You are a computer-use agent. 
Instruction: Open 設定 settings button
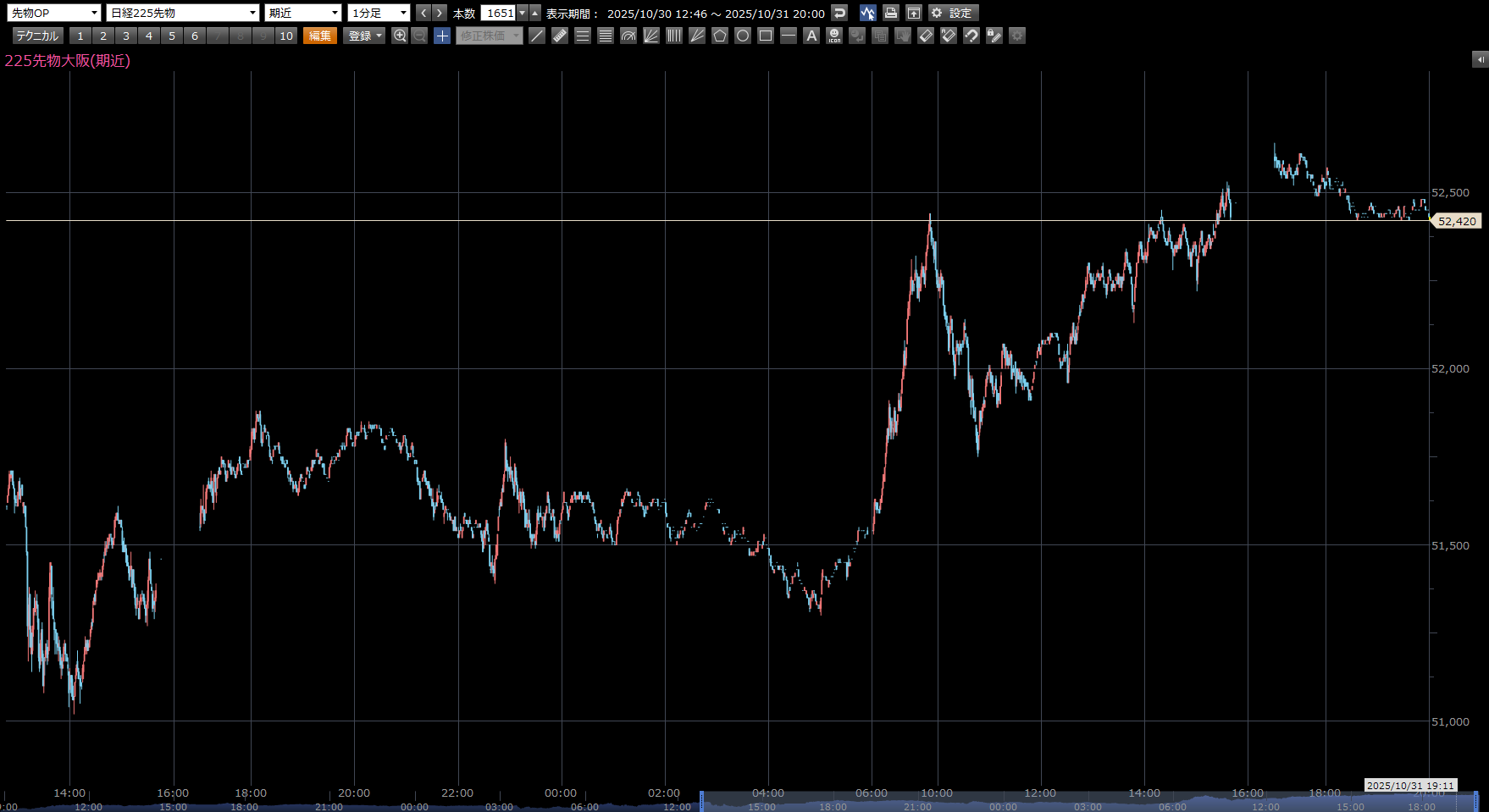[x=953, y=13]
